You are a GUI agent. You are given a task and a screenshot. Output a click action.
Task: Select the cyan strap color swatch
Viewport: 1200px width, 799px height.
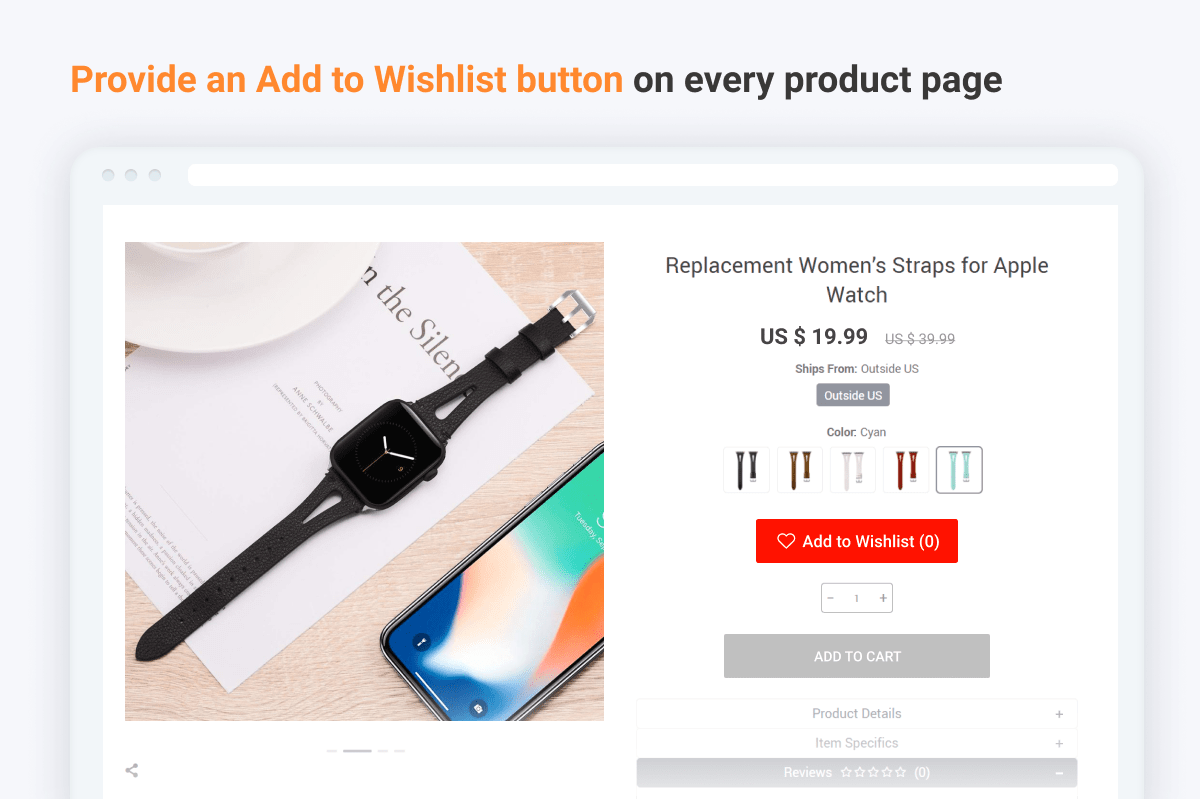(x=959, y=470)
